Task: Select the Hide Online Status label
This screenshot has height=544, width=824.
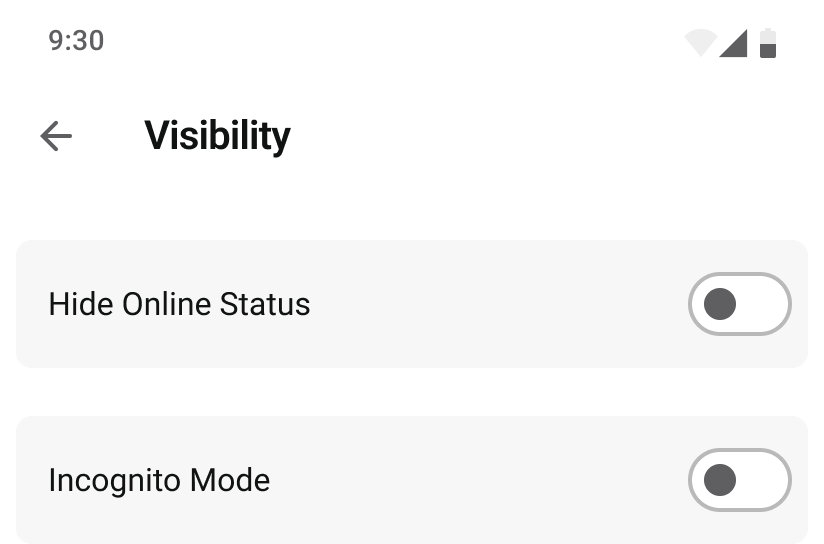Action: [179, 304]
